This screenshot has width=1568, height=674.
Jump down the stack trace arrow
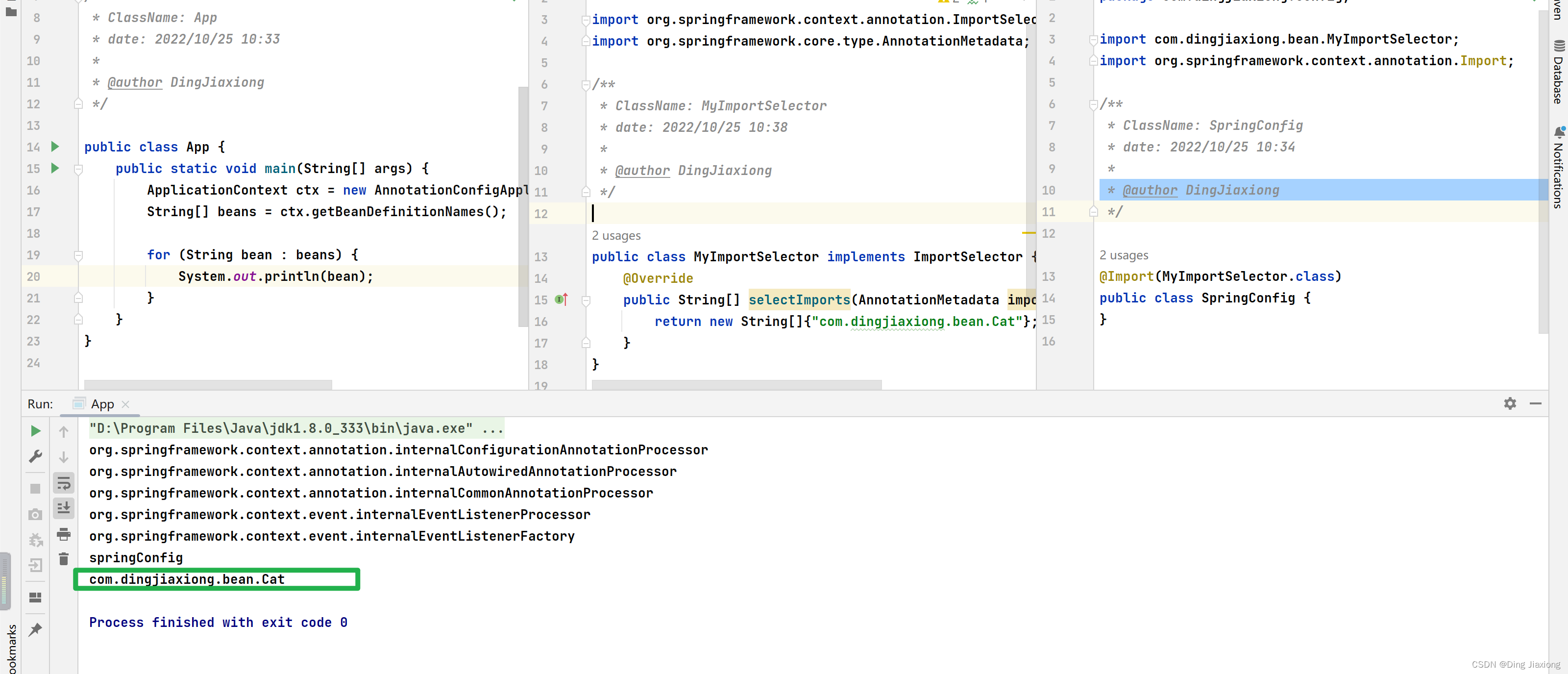coord(63,457)
